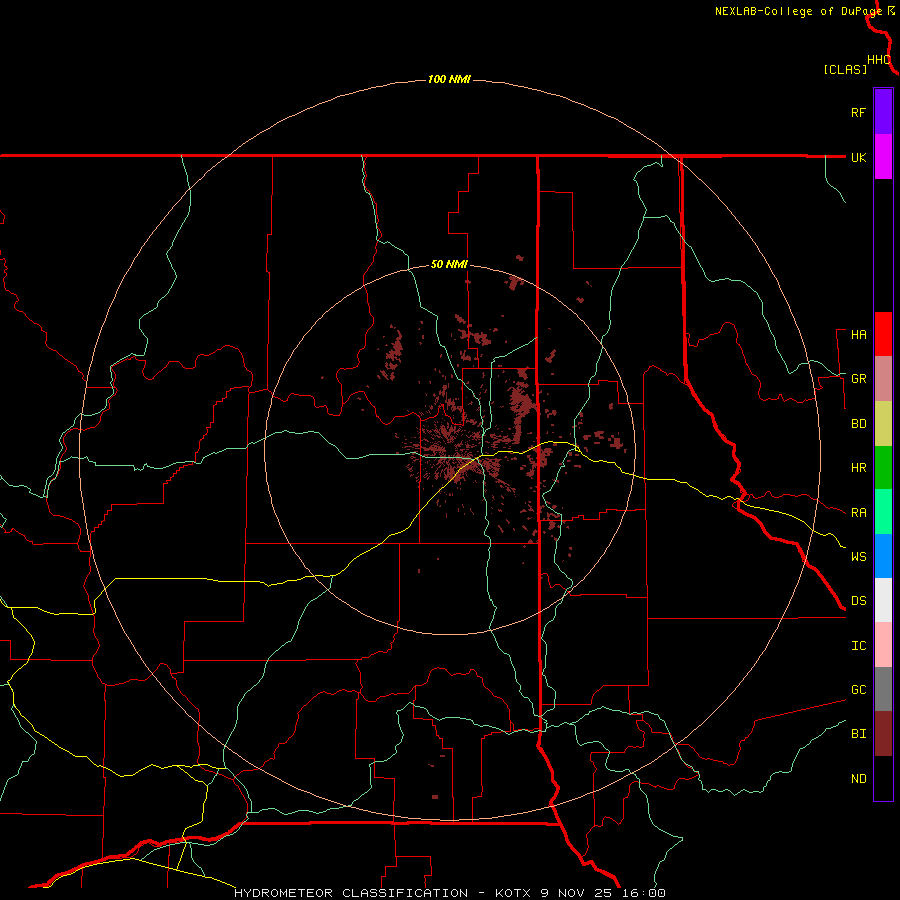
Task: Click the Hydrometeor Classification KOTX caption
Action: [x=449, y=893]
